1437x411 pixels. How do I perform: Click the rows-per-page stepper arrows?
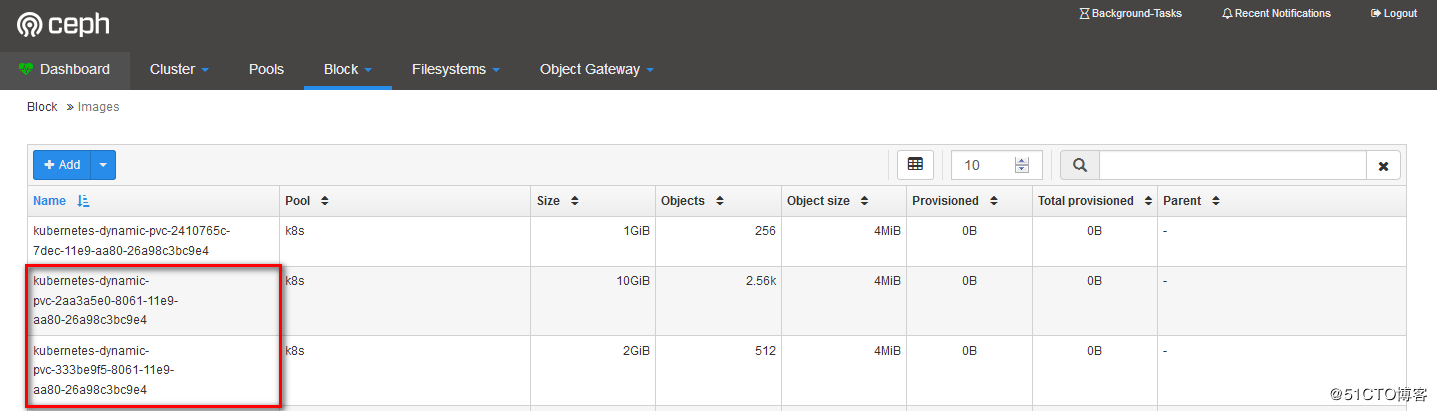pos(1021,165)
